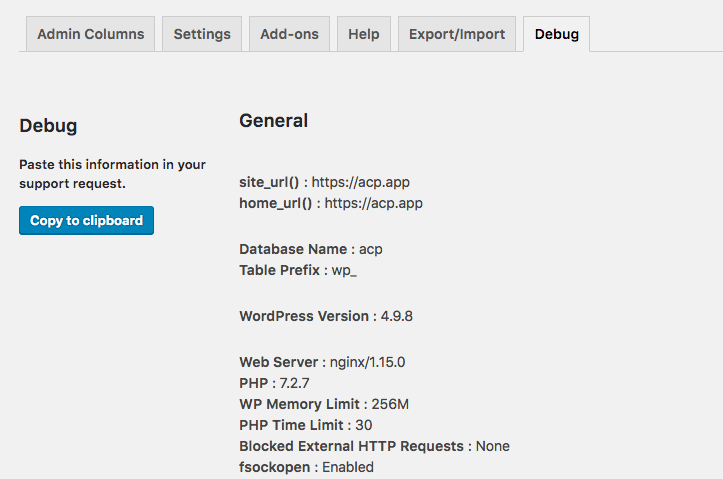This screenshot has height=479, width=723.
Task: Click the home_url() https://acp.app line
Action: 331,203
